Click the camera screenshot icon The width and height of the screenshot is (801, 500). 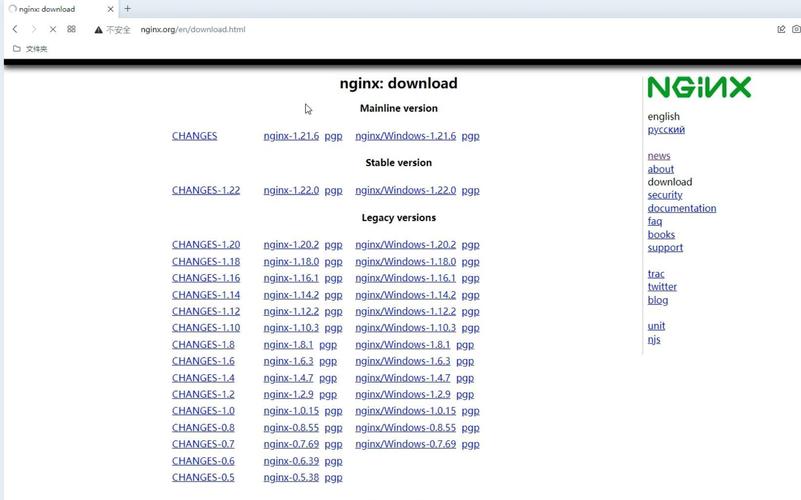click(796, 29)
